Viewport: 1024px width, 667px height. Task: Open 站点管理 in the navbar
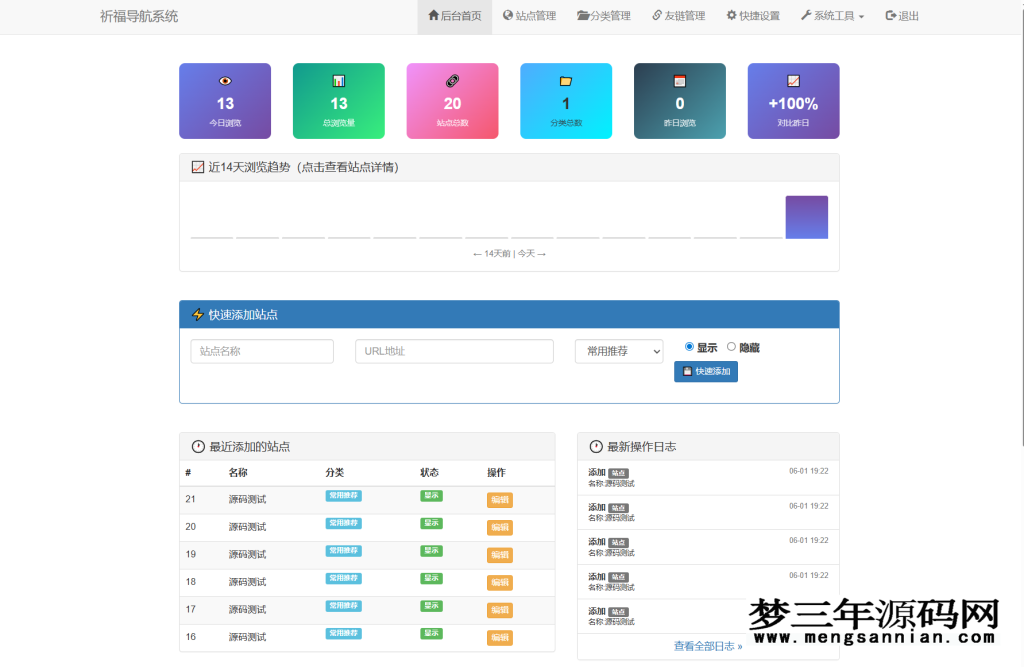coord(529,16)
